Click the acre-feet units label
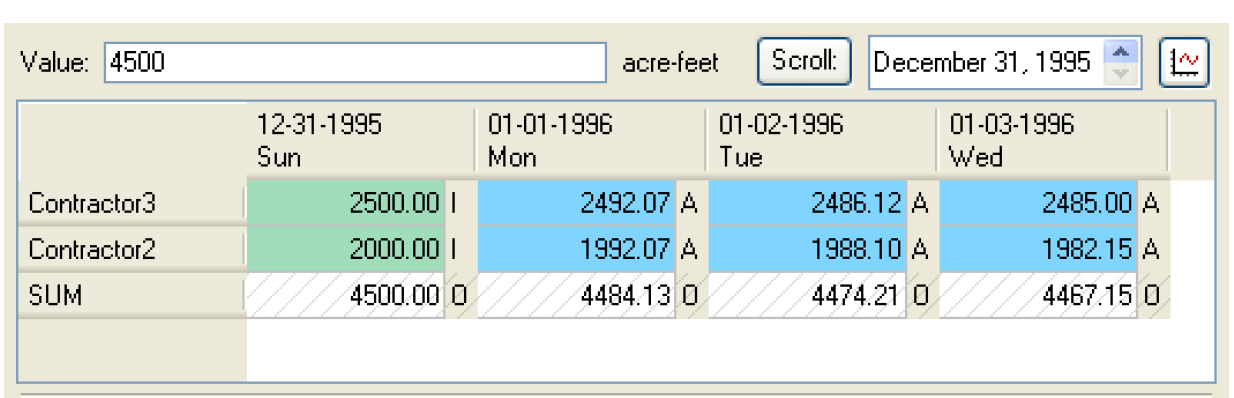This screenshot has width=1234, height=398. coord(670,63)
